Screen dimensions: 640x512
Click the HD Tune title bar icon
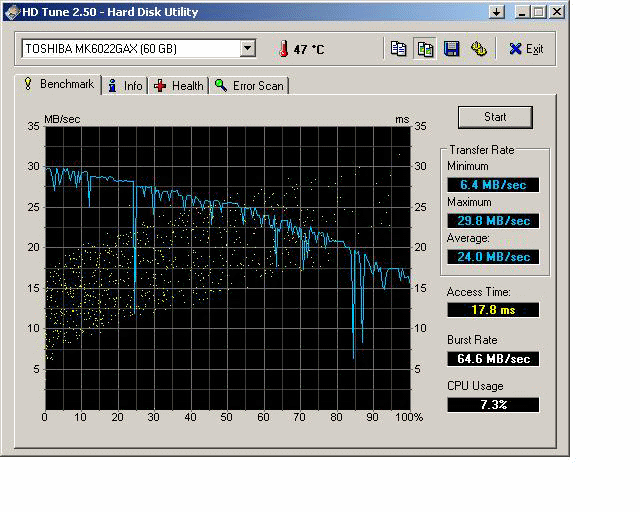(12, 12)
